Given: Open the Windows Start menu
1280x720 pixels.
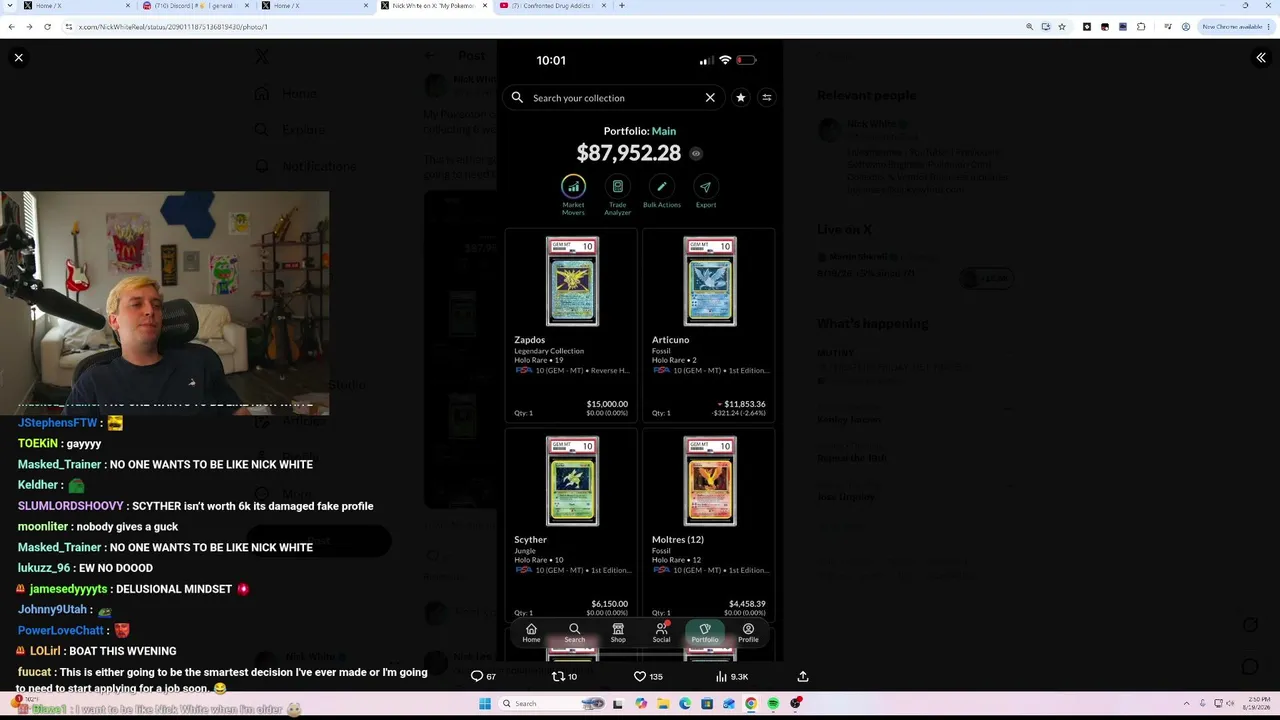Looking at the screenshot, I should pos(485,704).
